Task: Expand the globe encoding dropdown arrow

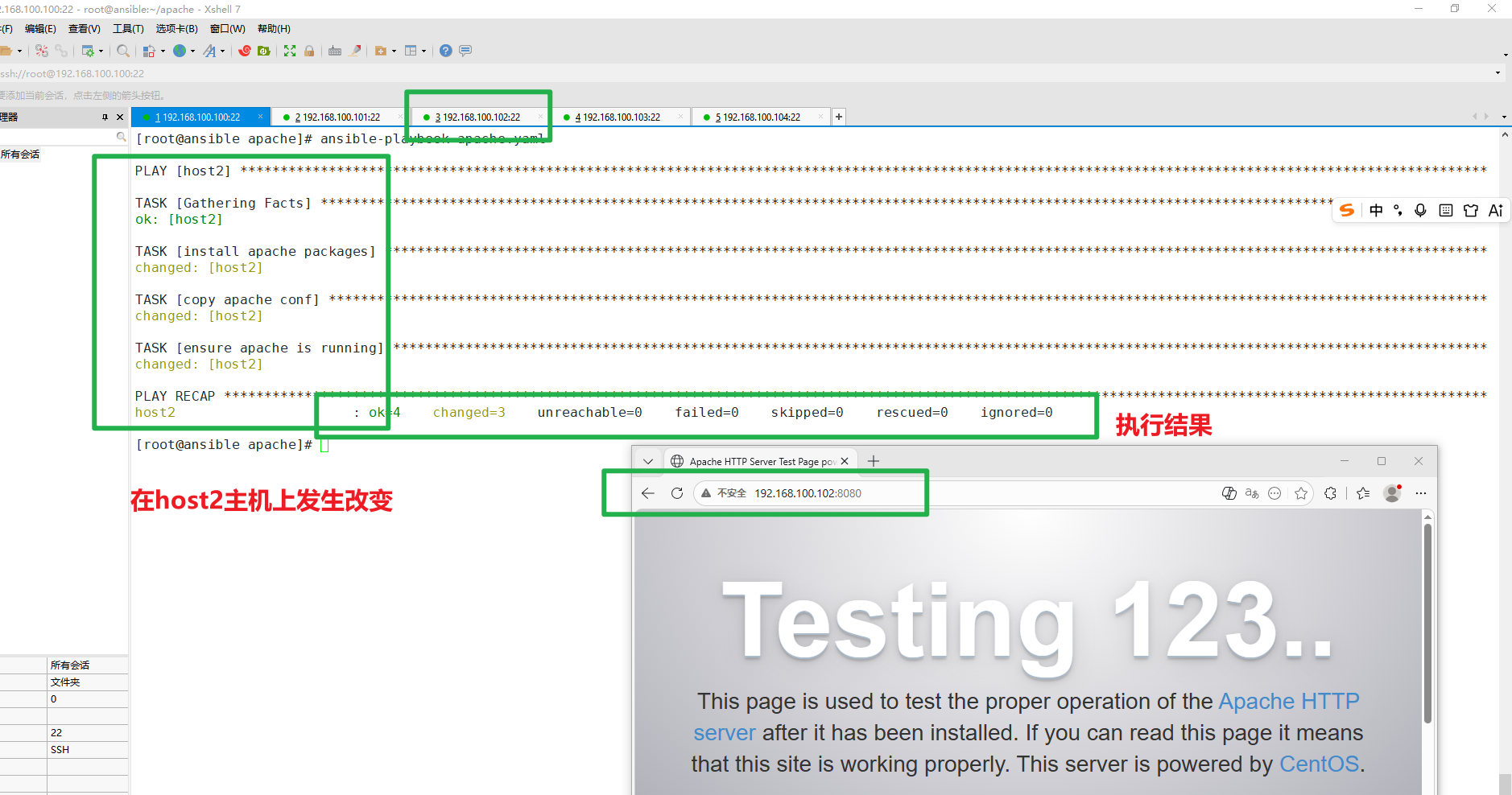Action: click(x=192, y=51)
